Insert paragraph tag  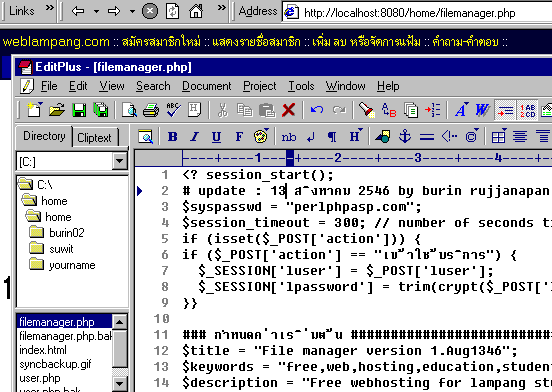tap(332, 137)
